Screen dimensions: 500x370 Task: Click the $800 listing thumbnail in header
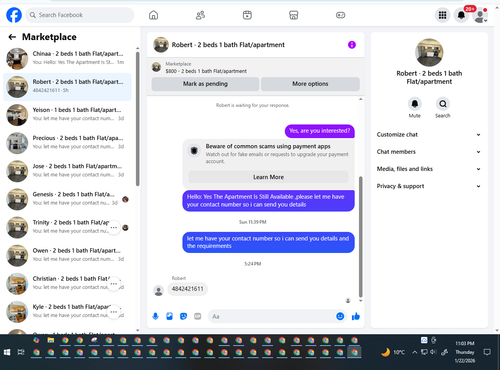pyautogui.click(x=156, y=67)
